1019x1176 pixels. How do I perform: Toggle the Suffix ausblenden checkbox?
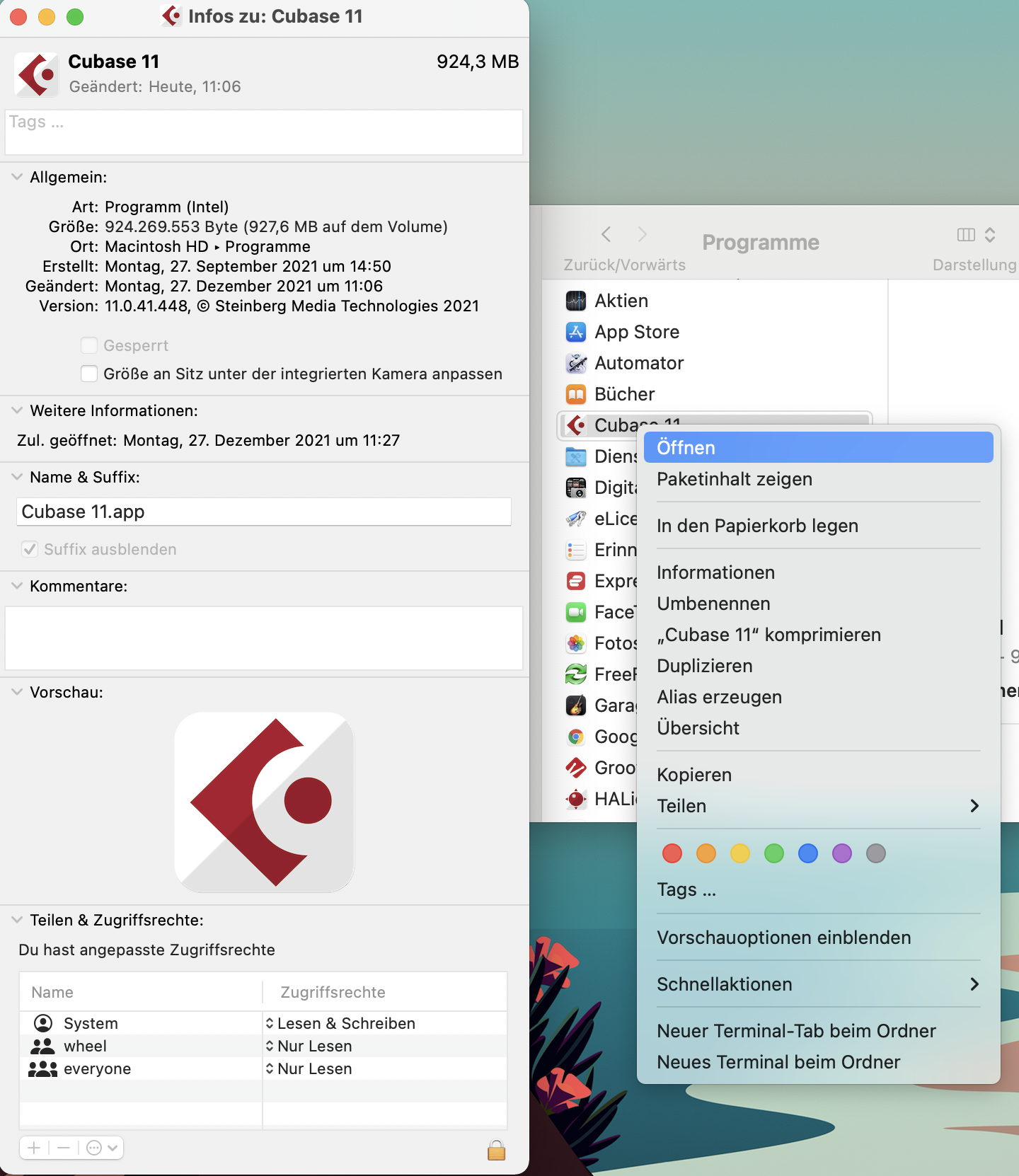30,549
